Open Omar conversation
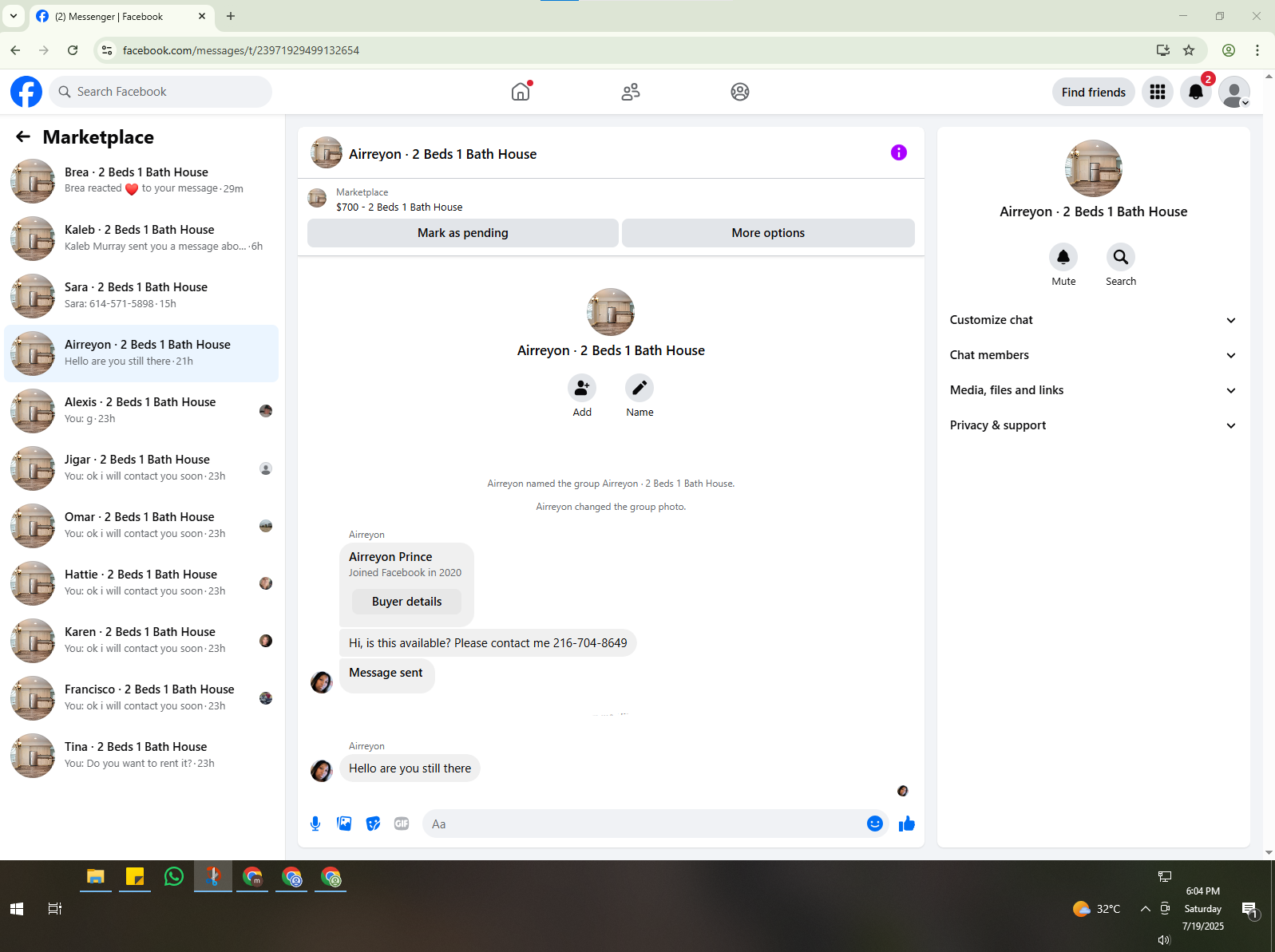 click(x=141, y=526)
